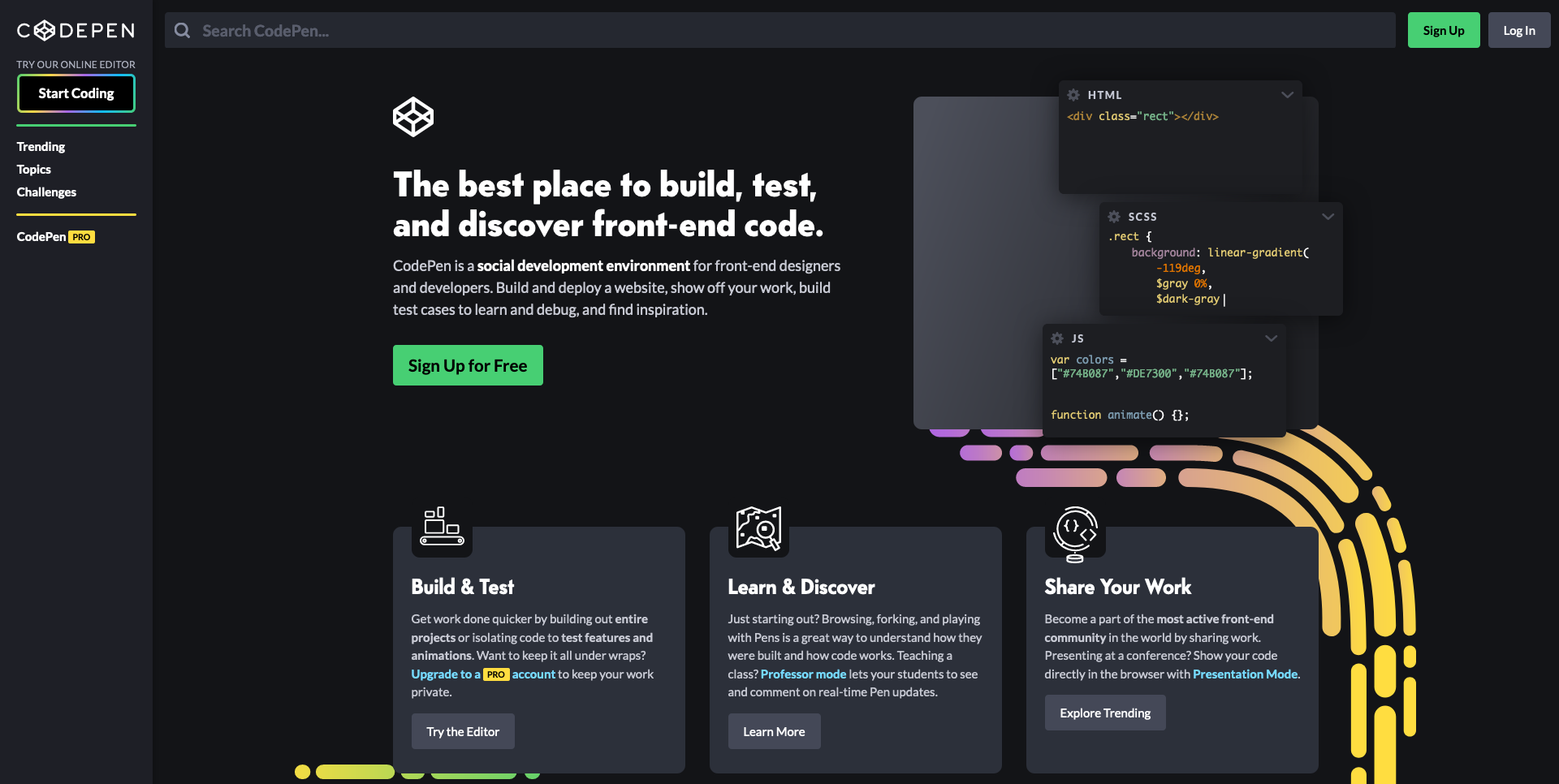Click the PRO badge beside CodePen in the sidebar

81,237
